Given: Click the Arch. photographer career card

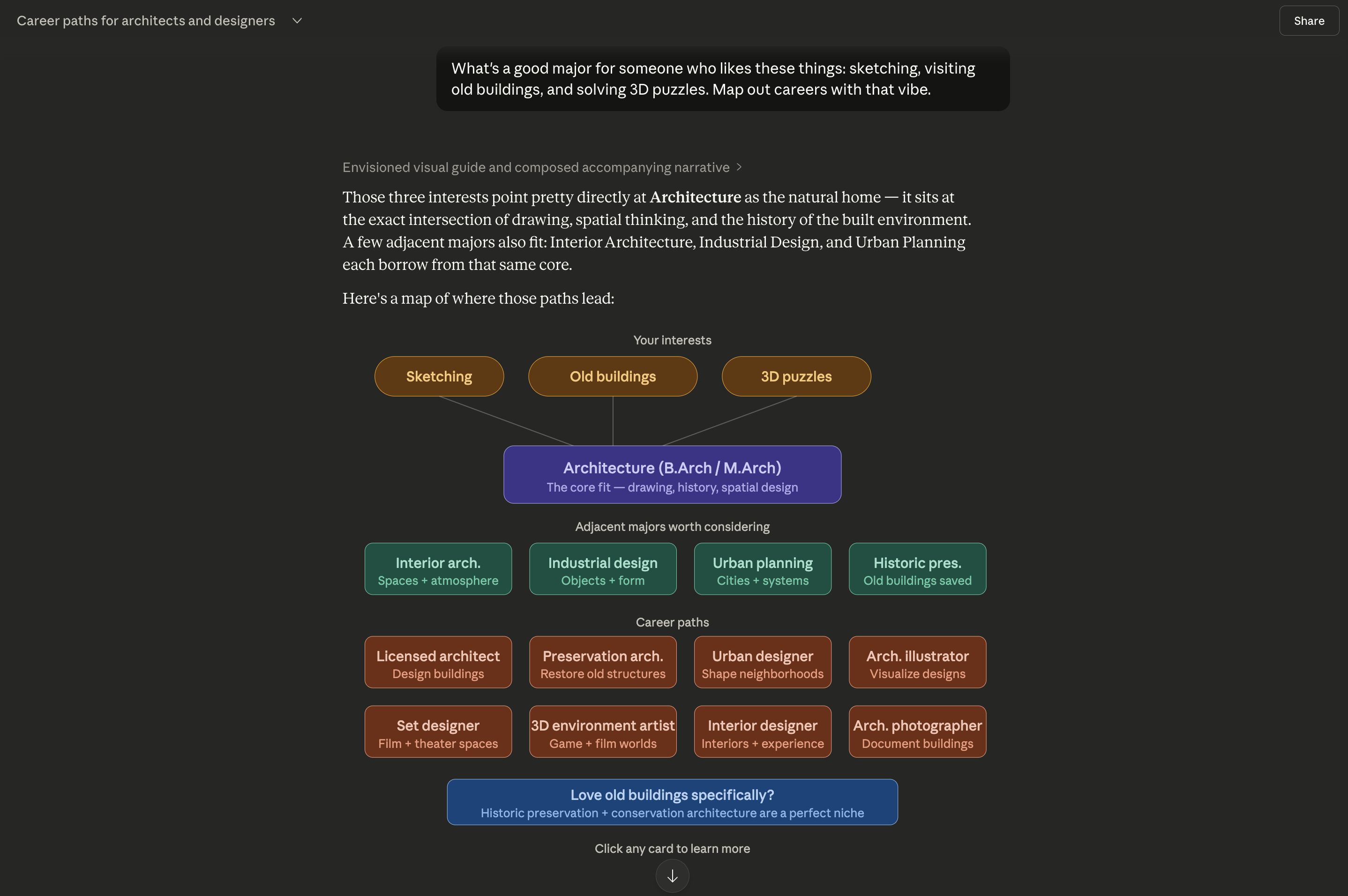Looking at the screenshot, I should click(x=917, y=732).
